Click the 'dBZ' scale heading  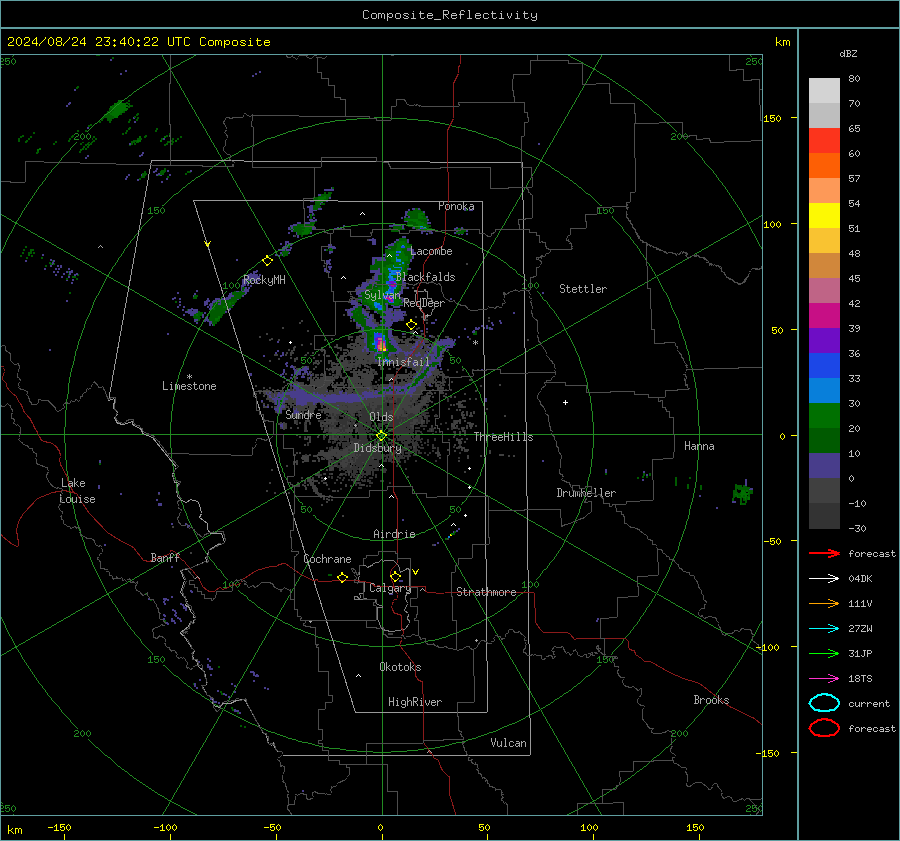848,53
